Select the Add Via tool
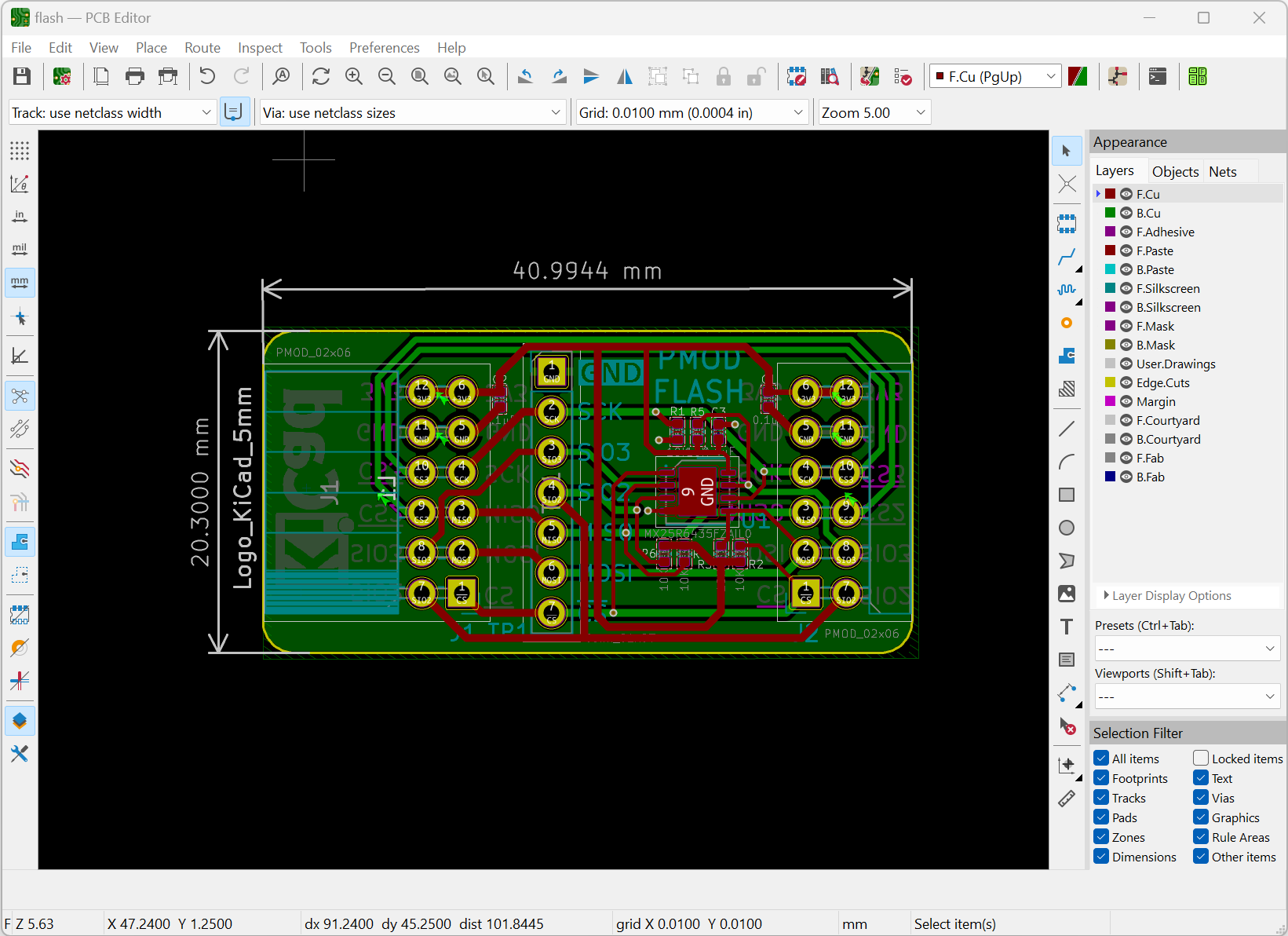Screen dimensions: 1288x936 point(1067,323)
